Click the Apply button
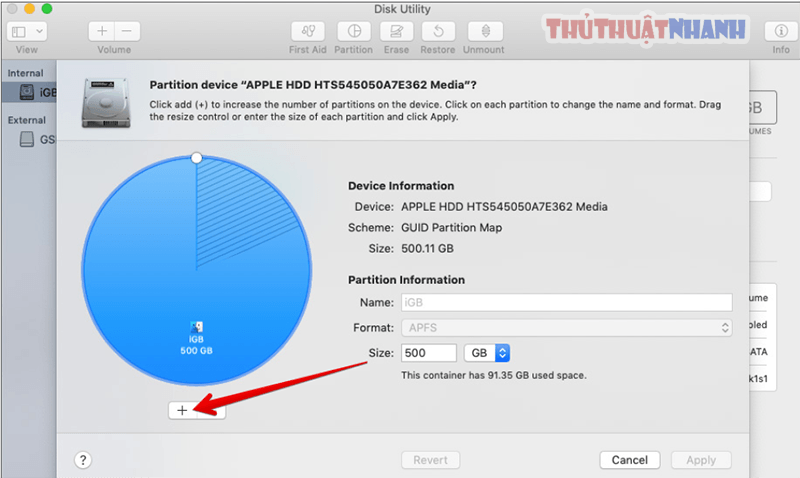Screen dimensions: 800x478 coord(701,460)
